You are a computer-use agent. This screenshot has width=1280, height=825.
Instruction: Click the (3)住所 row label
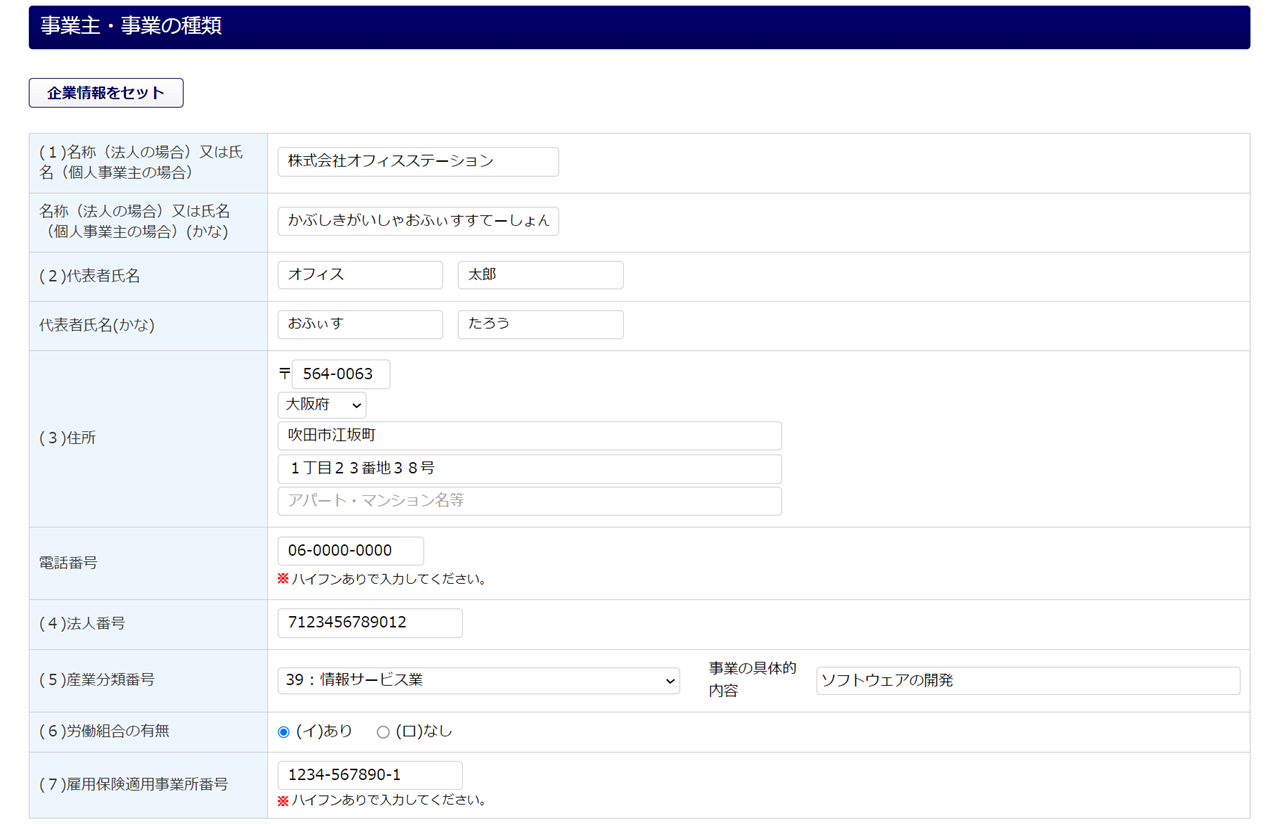(68, 438)
